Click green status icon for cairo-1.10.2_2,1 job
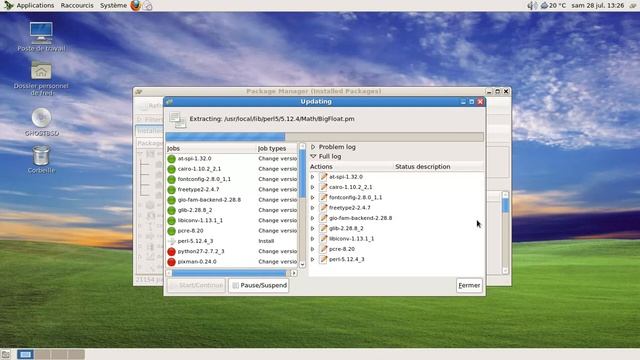The image size is (640, 360). pyautogui.click(x=171, y=169)
